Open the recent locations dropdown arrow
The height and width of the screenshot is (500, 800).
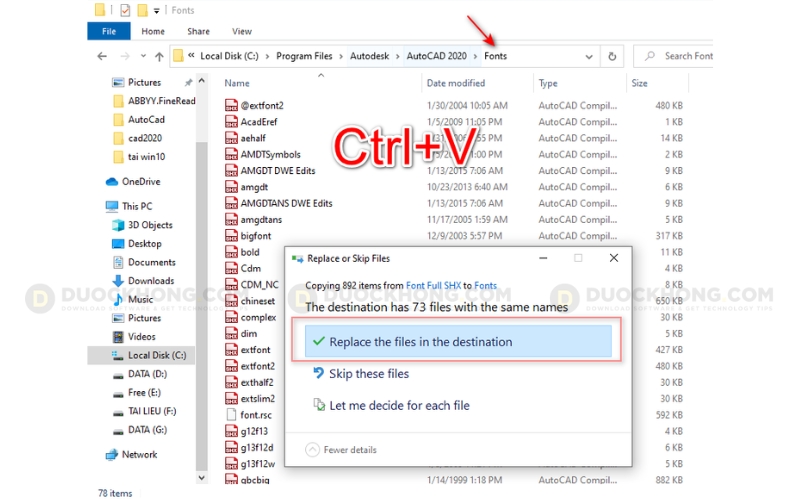(143, 56)
